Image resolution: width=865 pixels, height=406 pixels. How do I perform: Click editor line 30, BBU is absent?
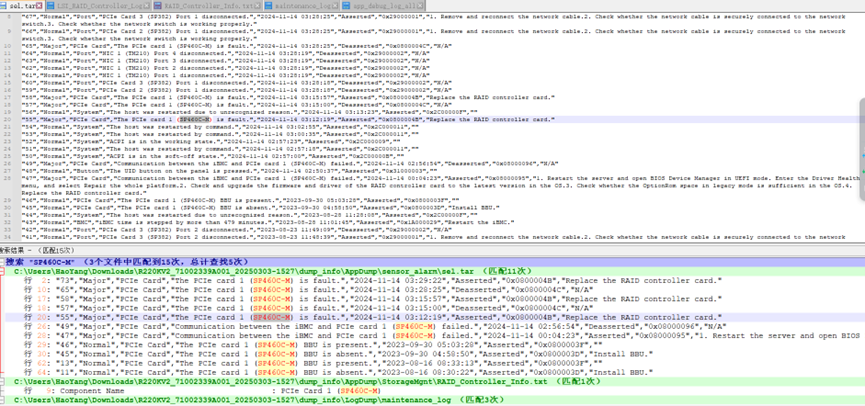(260, 207)
